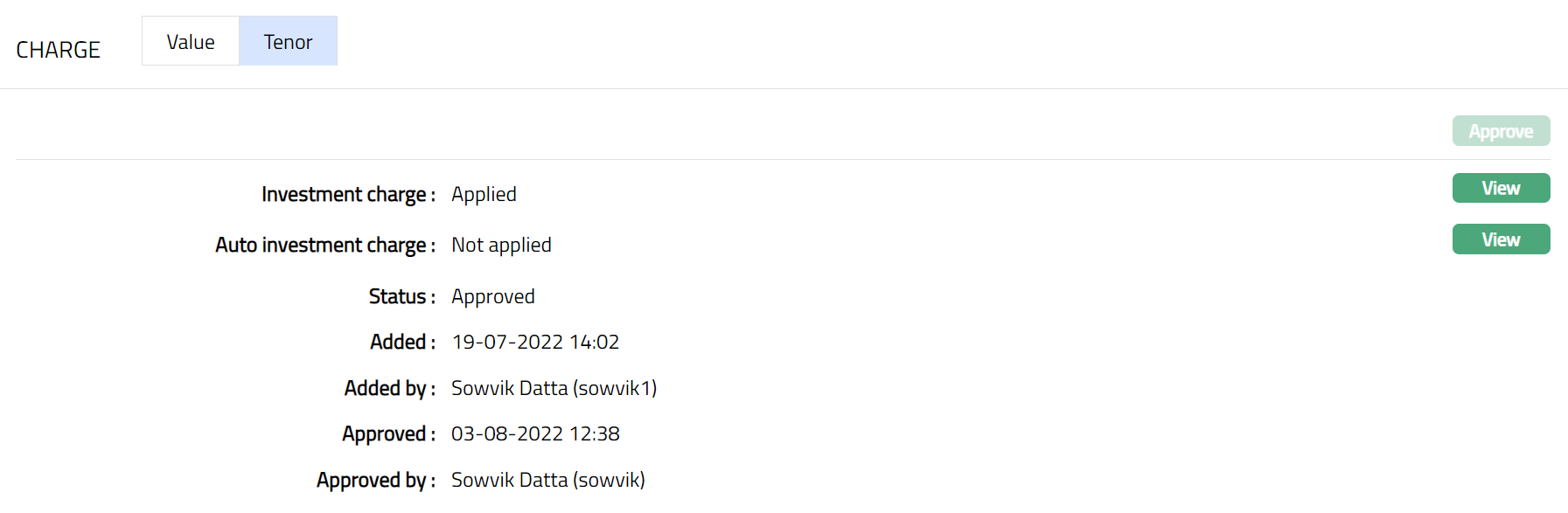This screenshot has height=513, width=1568.
Task: Click the "Added :" field label
Action: coord(402,342)
